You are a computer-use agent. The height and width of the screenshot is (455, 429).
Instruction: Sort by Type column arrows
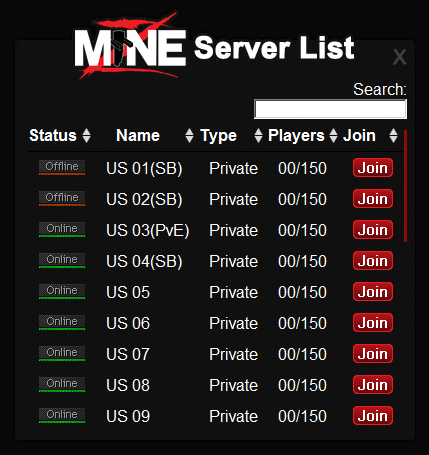pyautogui.click(x=258, y=136)
